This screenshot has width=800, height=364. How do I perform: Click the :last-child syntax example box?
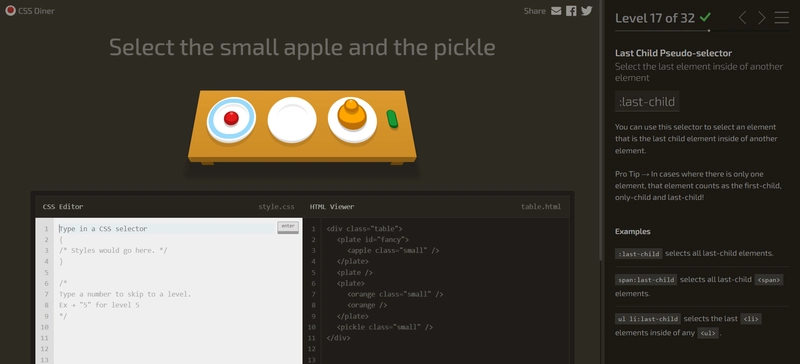(x=647, y=102)
